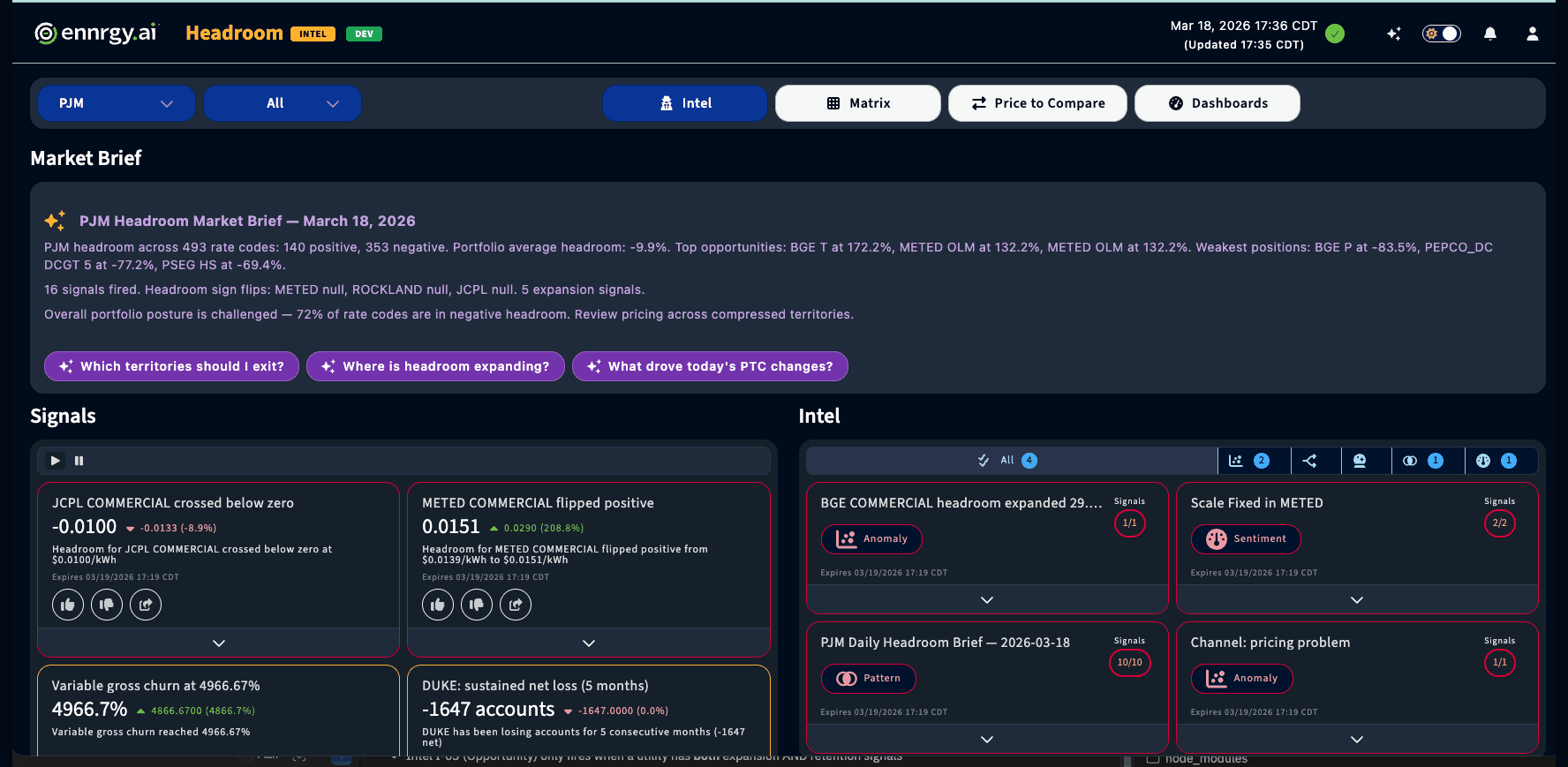
Task: Click the blue 4 count badge beside All
Action: click(1029, 461)
